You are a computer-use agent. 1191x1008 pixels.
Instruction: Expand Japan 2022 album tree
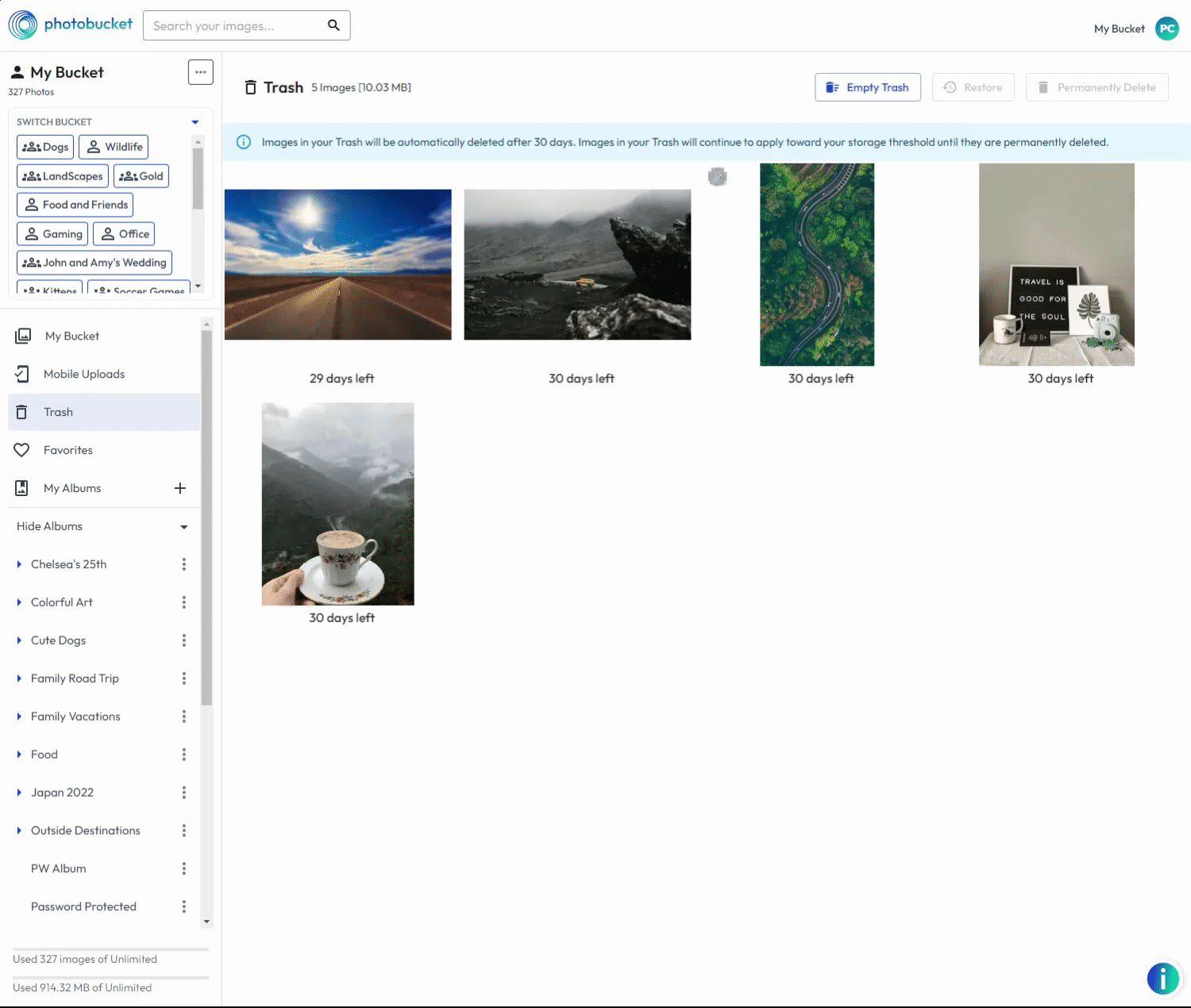click(19, 793)
